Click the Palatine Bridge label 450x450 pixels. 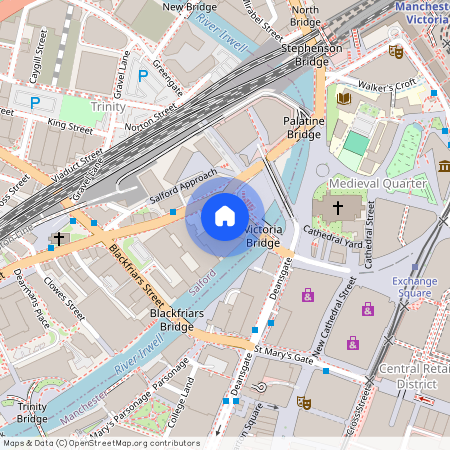(x=304, y=128)
